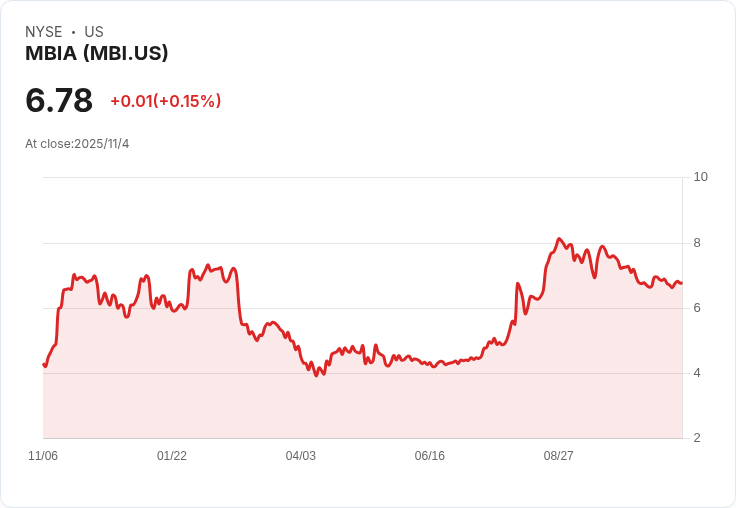
Task: Click the chart line's final point at right
Action: pyautogui.click(x=681, y=283)
